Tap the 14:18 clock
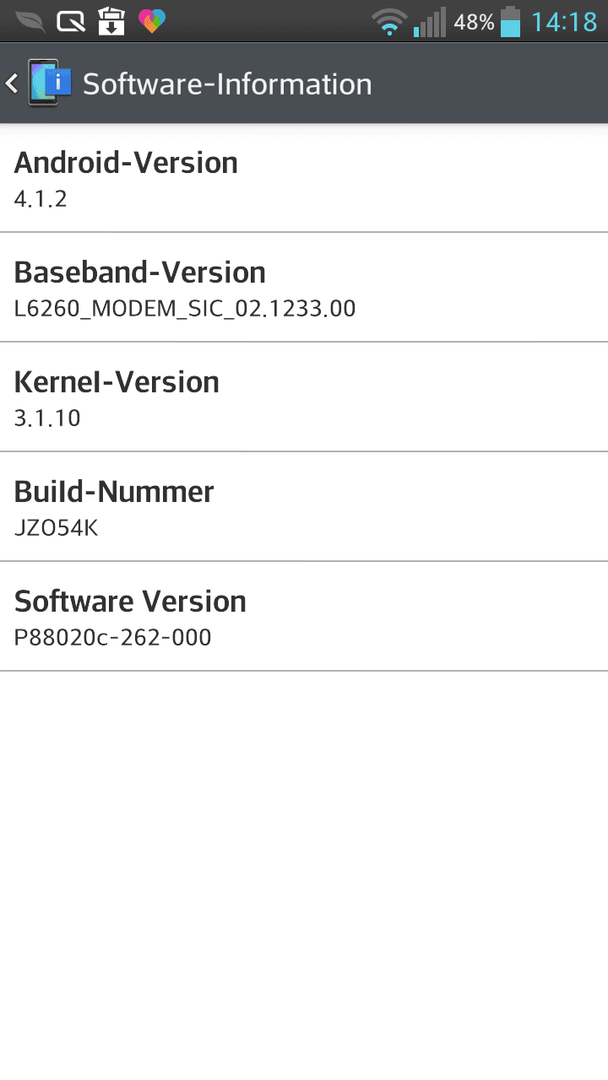608x1080 pixels. coord(564,22)
